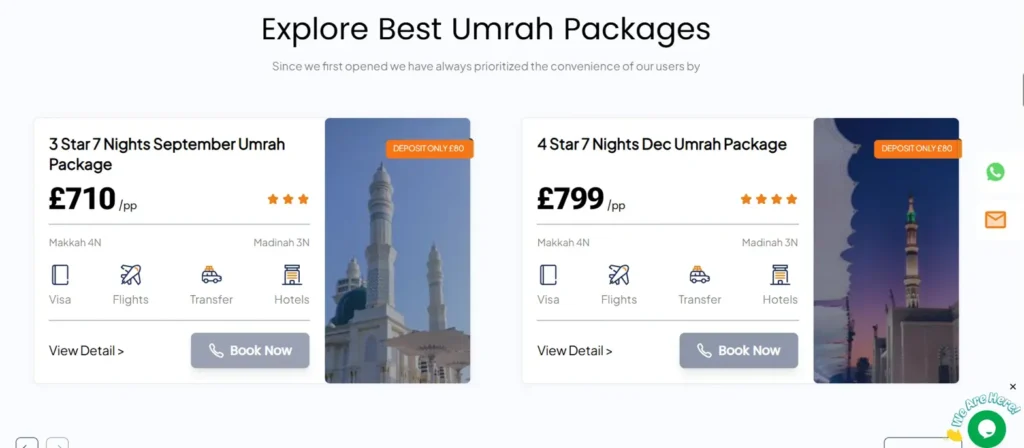Click the white mosque minaret image
Screen dimensions: 1024x448
(397, 250)
